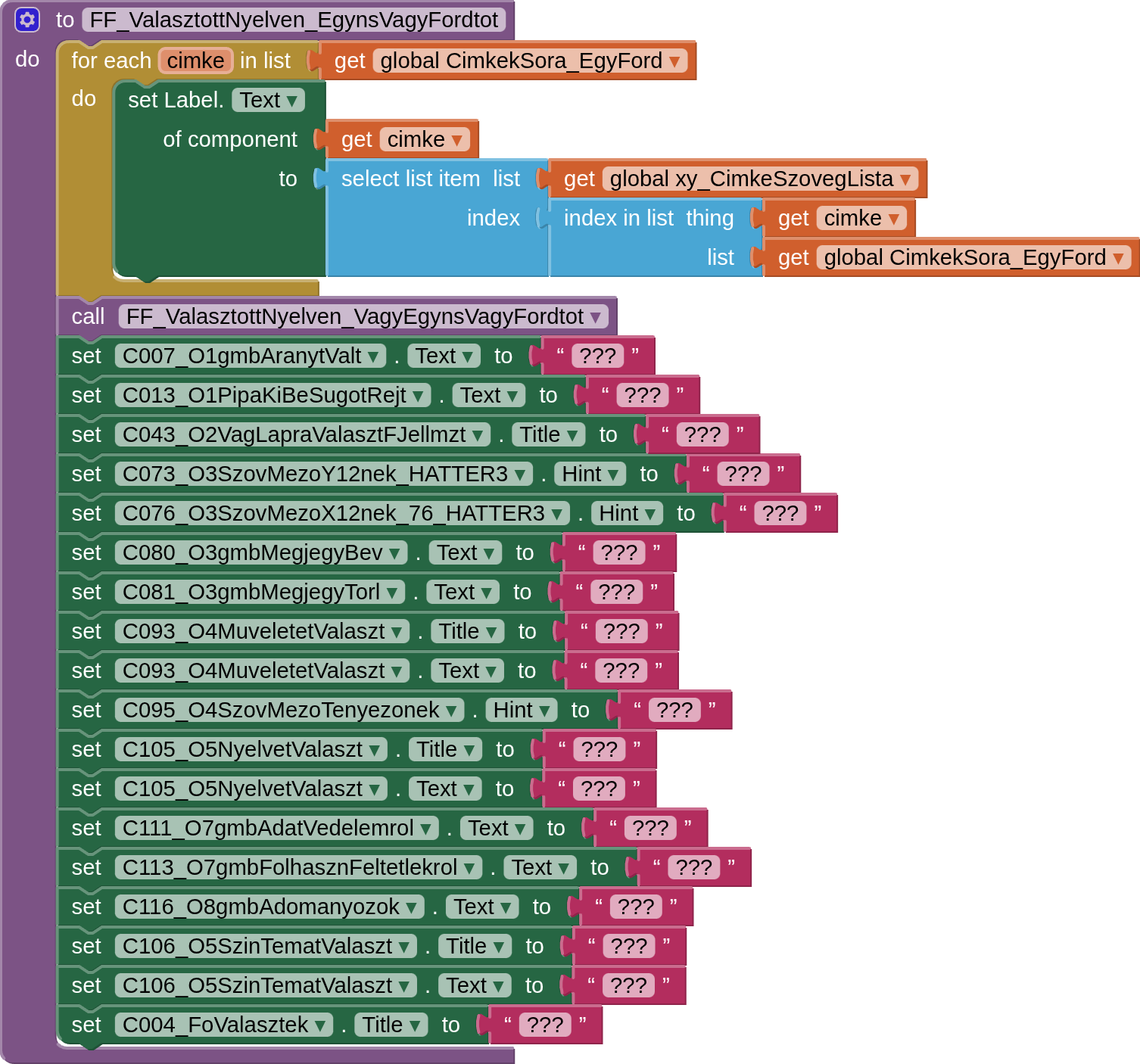1140x1064 pixels.
Task: Click the blue gear mutator icon
Action: 27,20
